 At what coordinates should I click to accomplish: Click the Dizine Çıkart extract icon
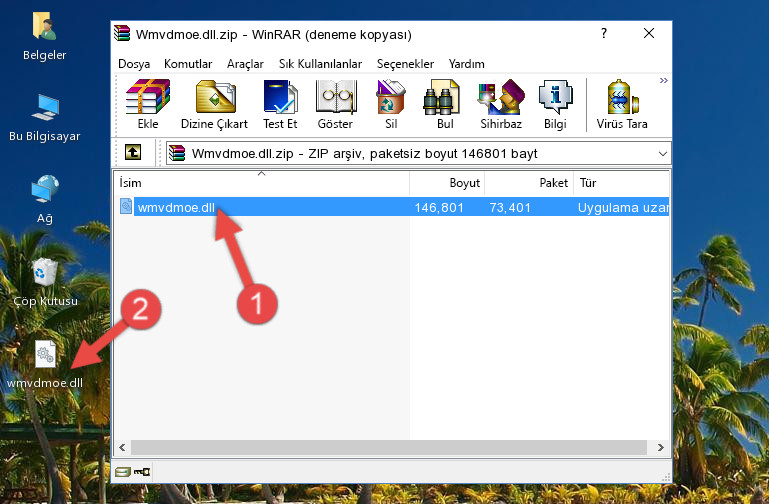[x=214, y=104]
